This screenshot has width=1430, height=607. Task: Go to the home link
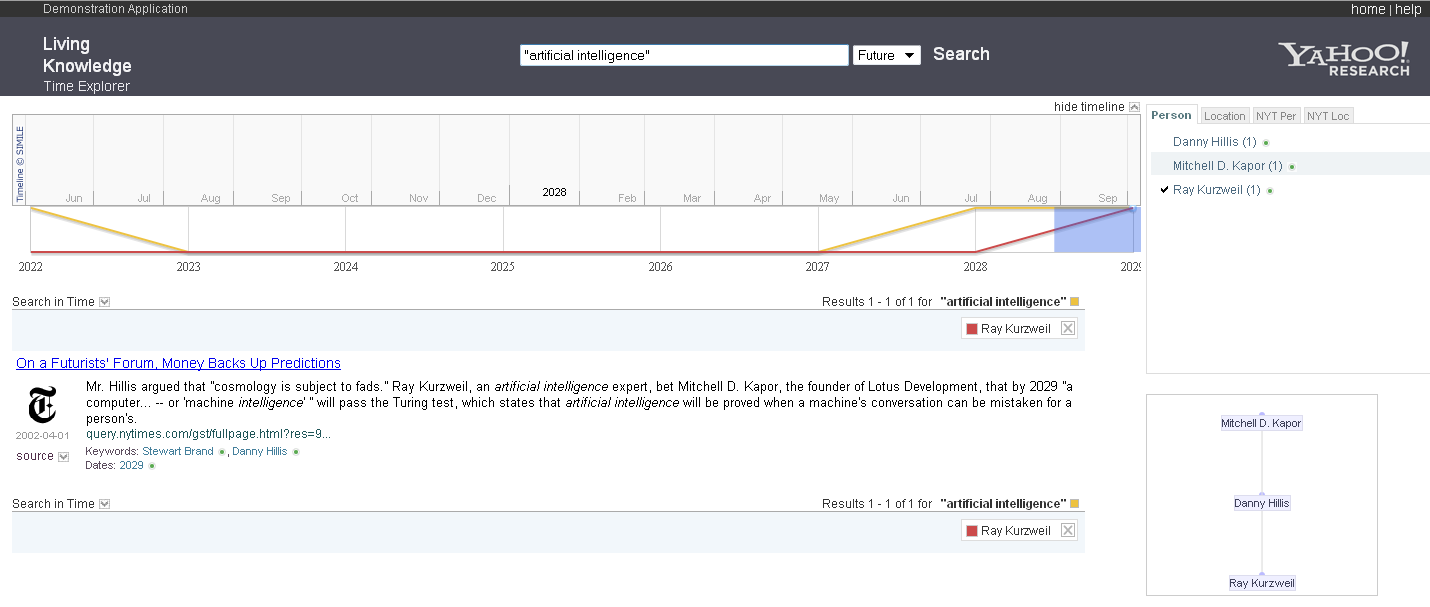[1368, 9]
